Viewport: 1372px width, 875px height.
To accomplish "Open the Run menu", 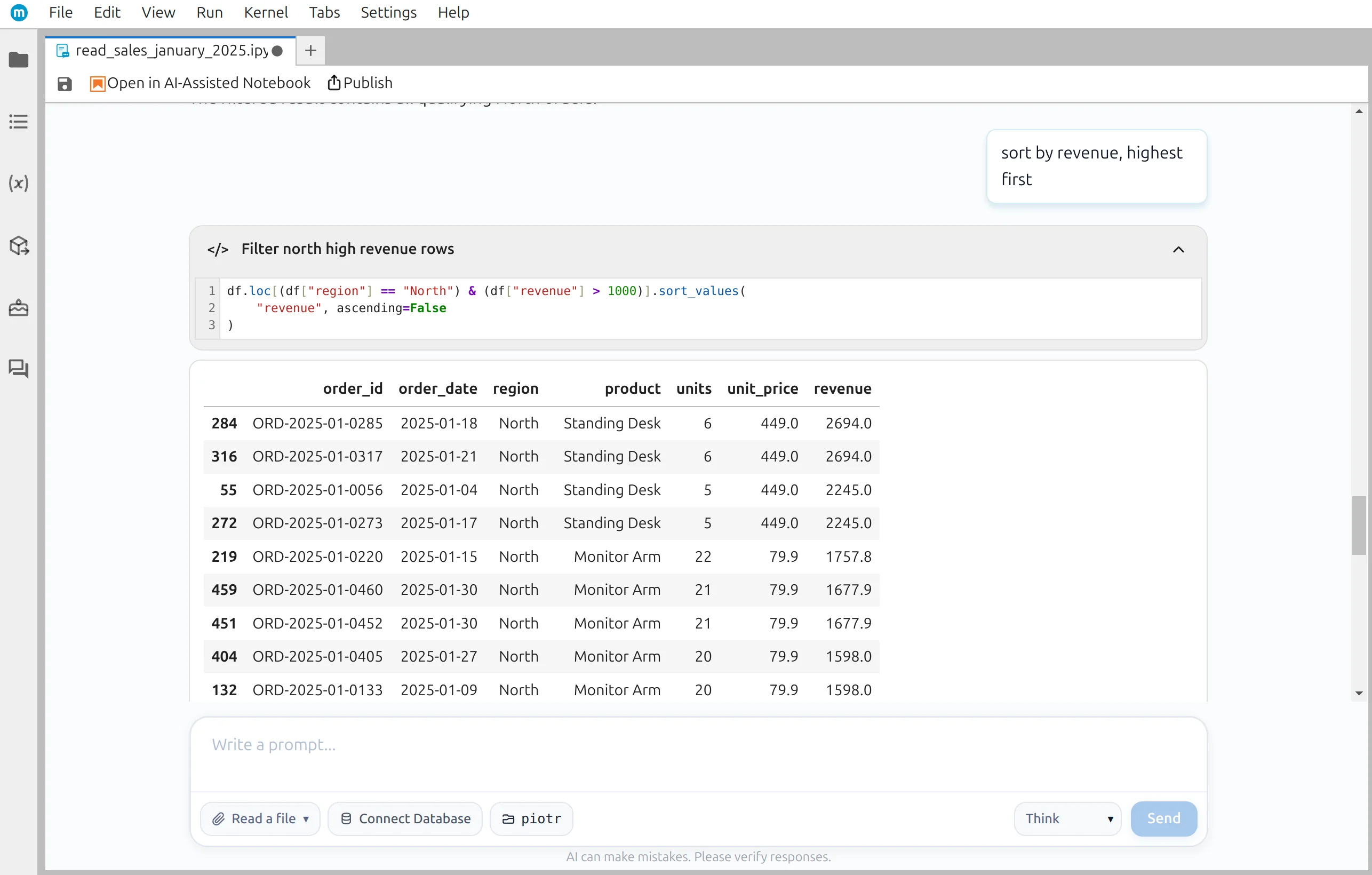I will click(x=209, y=13).
